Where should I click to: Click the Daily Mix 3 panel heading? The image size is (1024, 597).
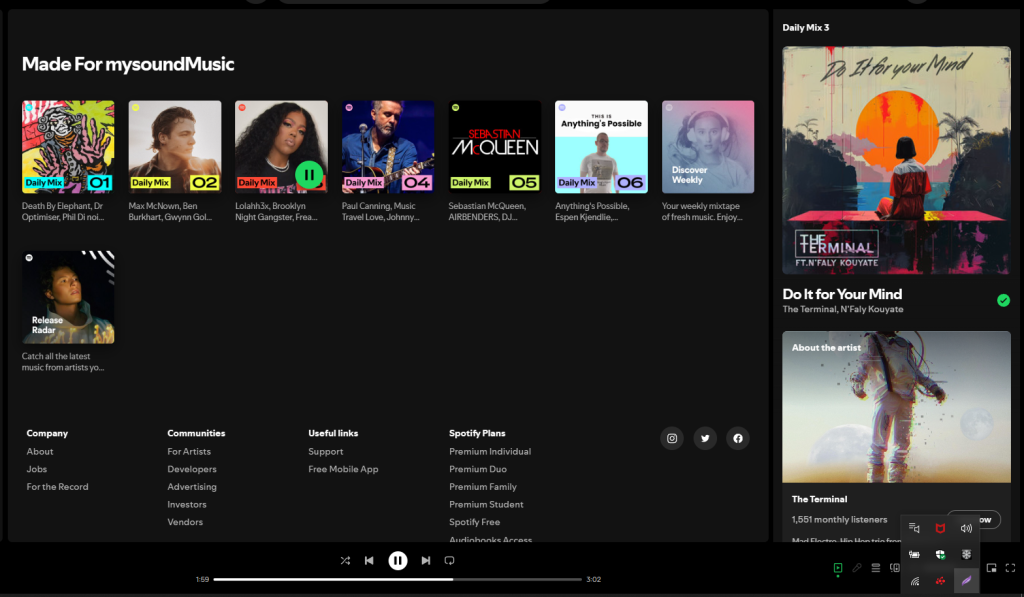[x=806, y=27]
